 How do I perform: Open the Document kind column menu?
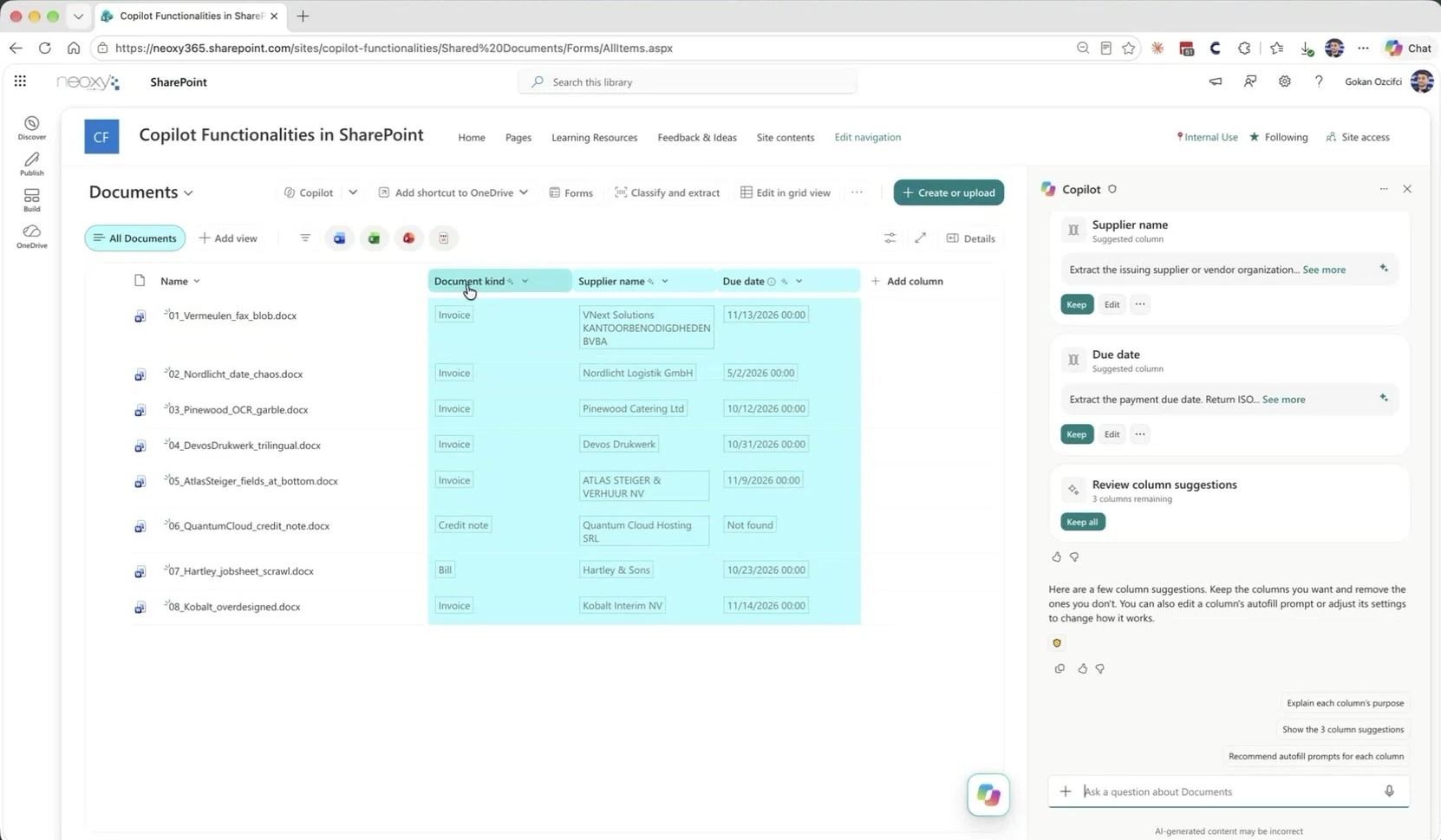coord(525,282)
